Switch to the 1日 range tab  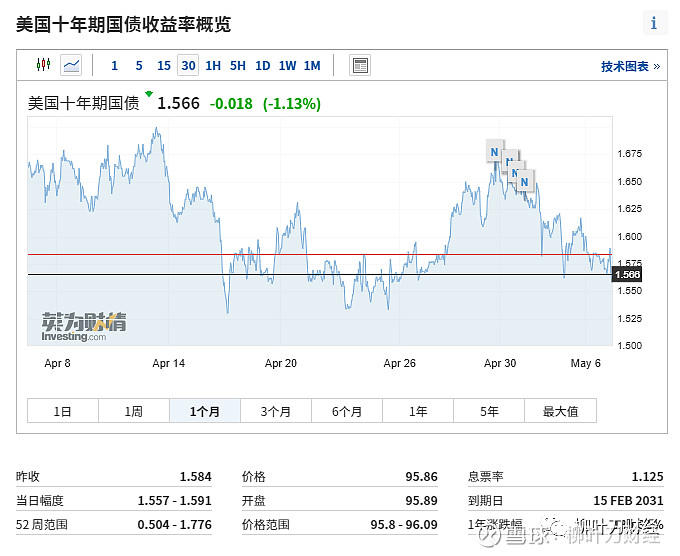[x=62, y=411]
